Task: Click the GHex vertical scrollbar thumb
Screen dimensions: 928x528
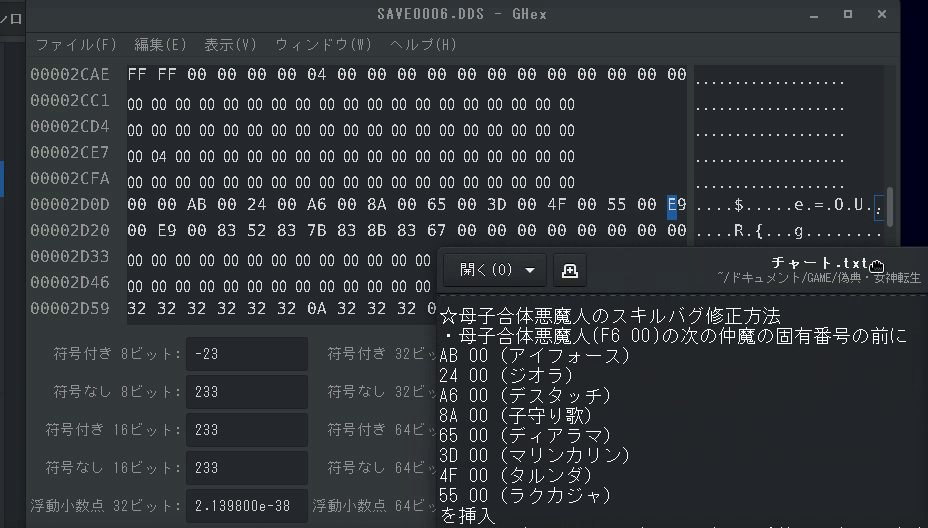Action: (x=889, y=206)
